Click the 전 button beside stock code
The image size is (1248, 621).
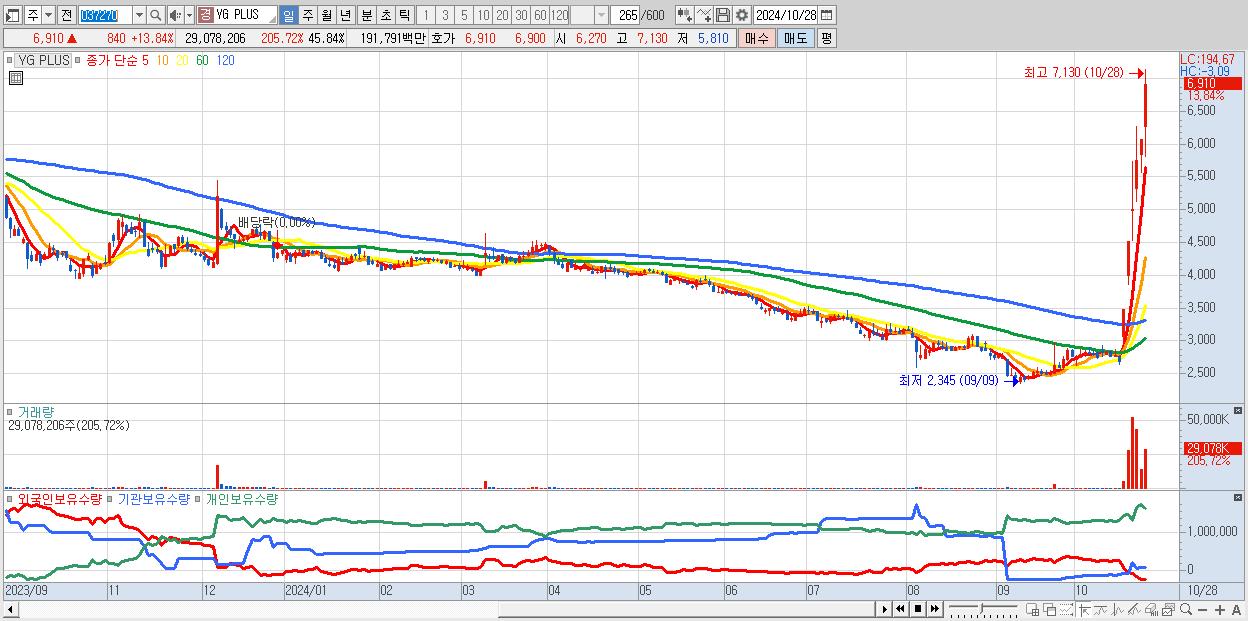[x=66, y=15]
